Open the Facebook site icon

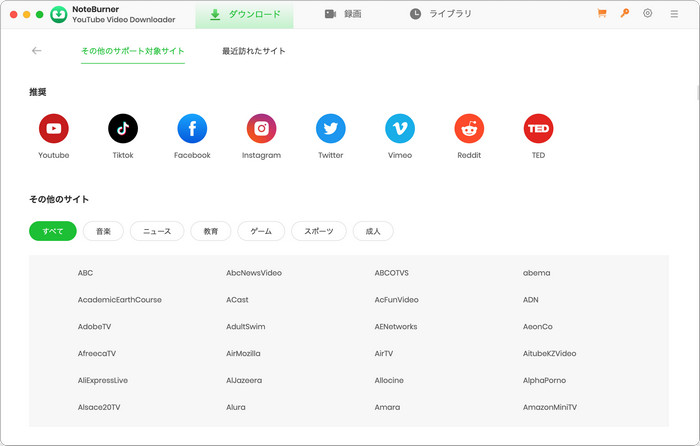(x=192, y=129)
